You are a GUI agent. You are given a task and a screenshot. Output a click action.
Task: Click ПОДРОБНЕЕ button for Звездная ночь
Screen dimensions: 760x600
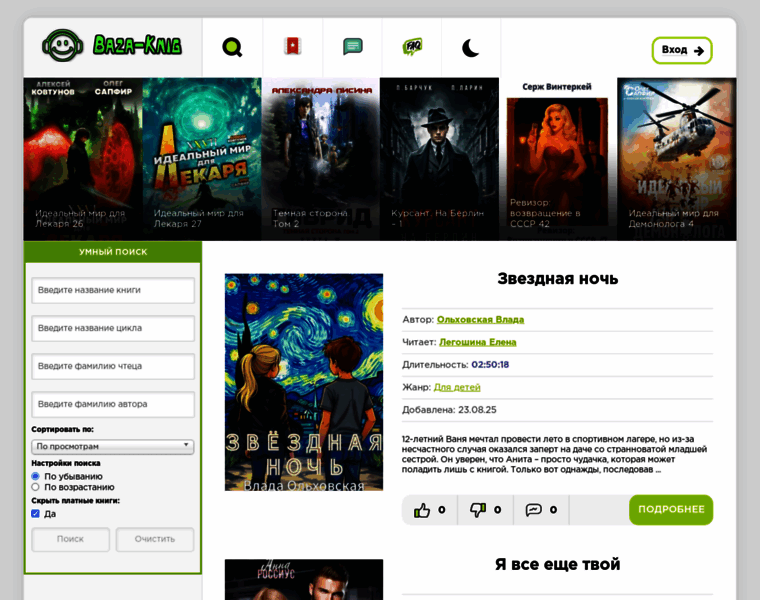[x=671, y=509]
